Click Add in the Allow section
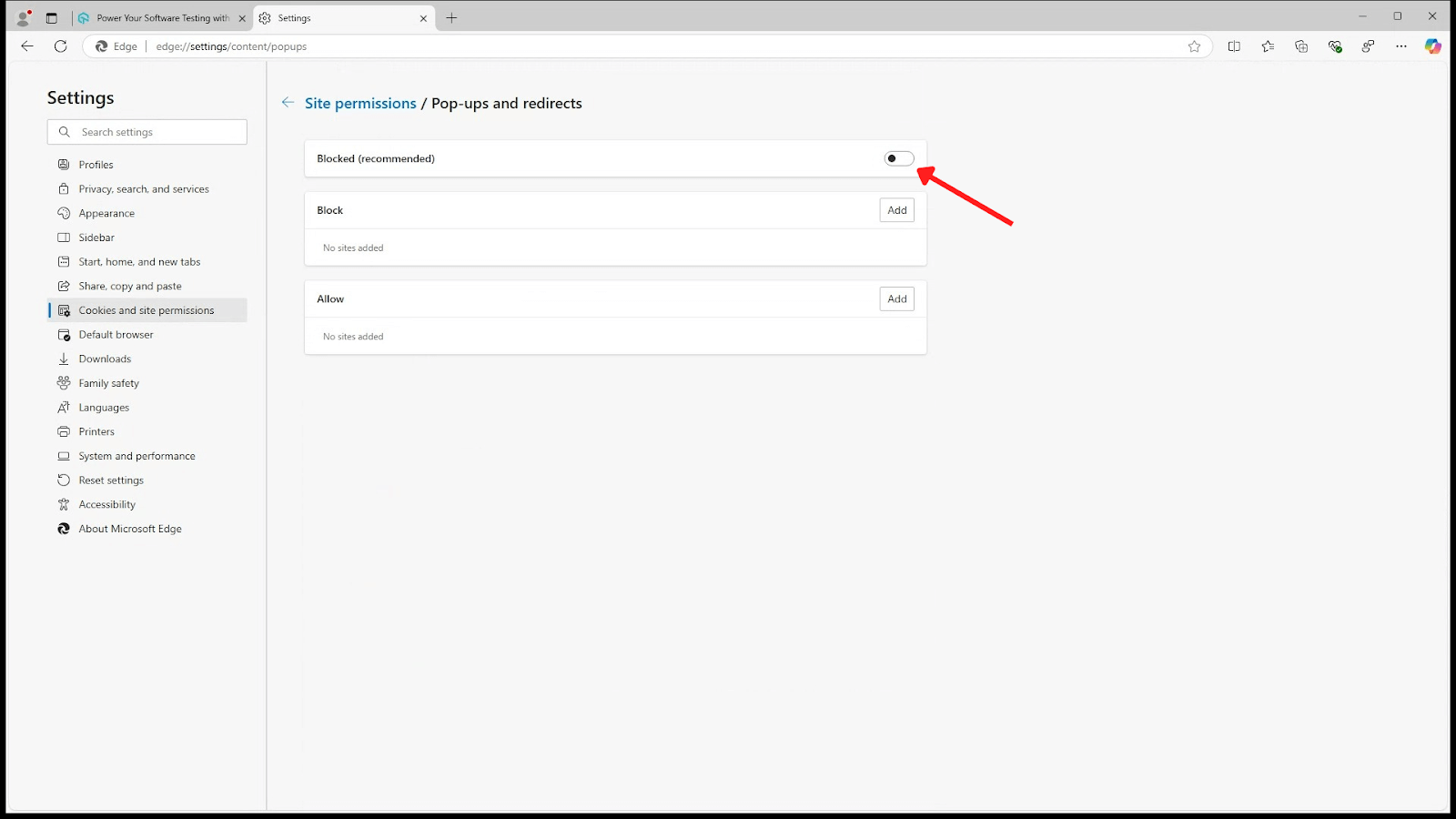1456x819 pixels. pos(896,299)
